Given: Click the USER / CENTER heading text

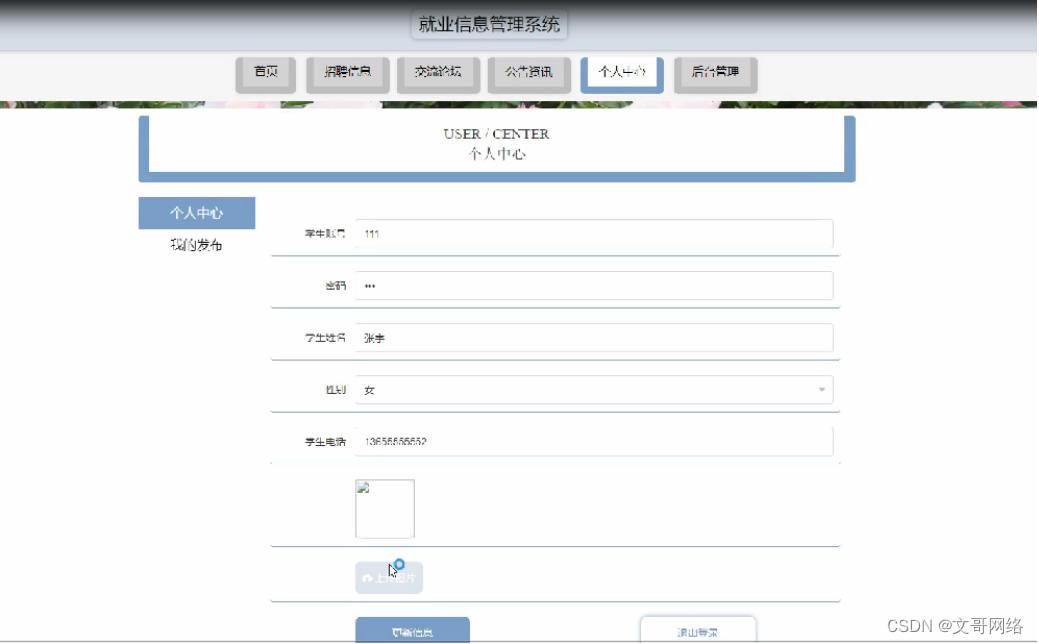Looking at the screenshot, I should [x=496, y=134].
